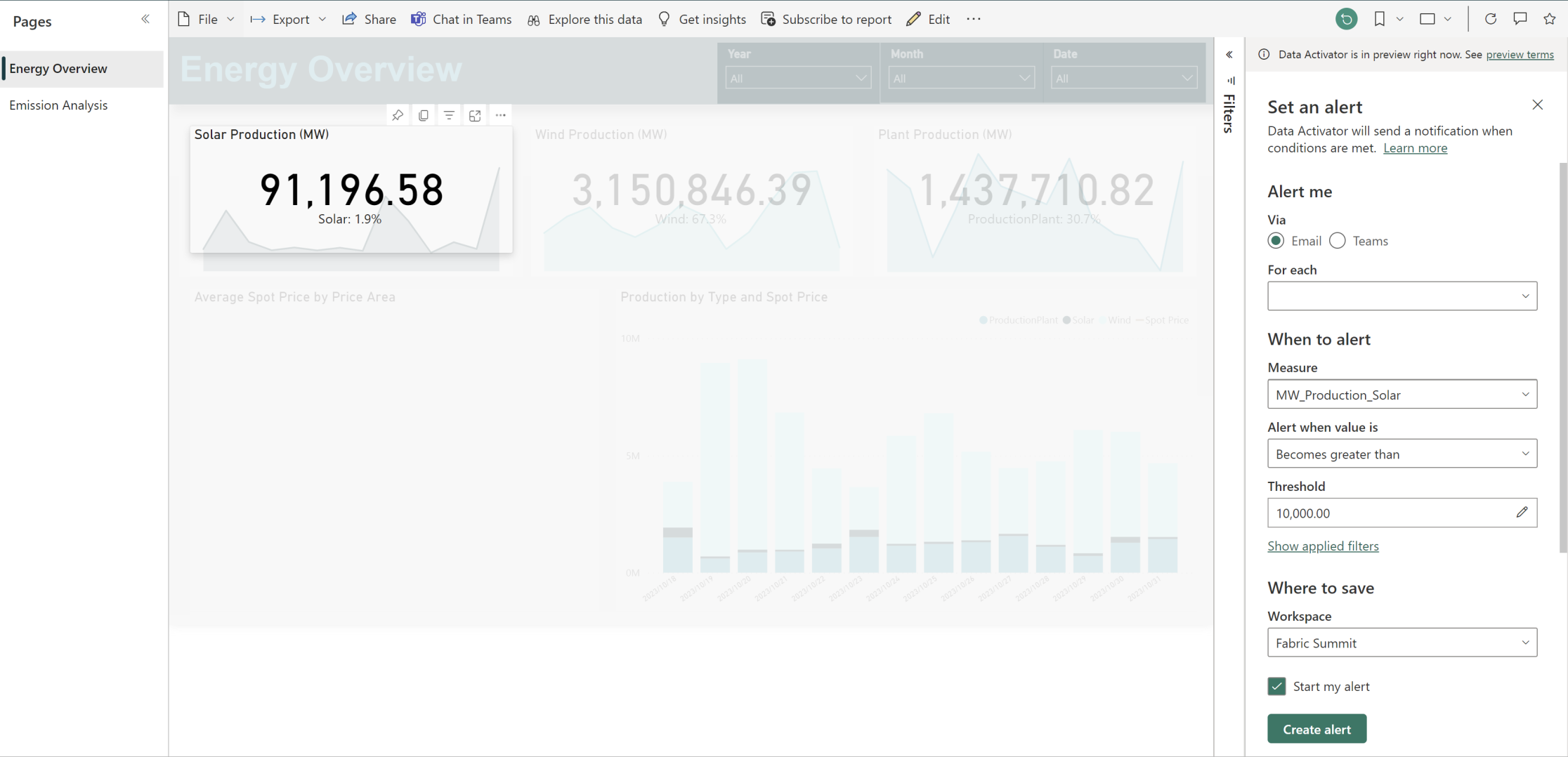
Task: Uncheck the Start my alert checkbox
Action: click(x=1276, y=686)
